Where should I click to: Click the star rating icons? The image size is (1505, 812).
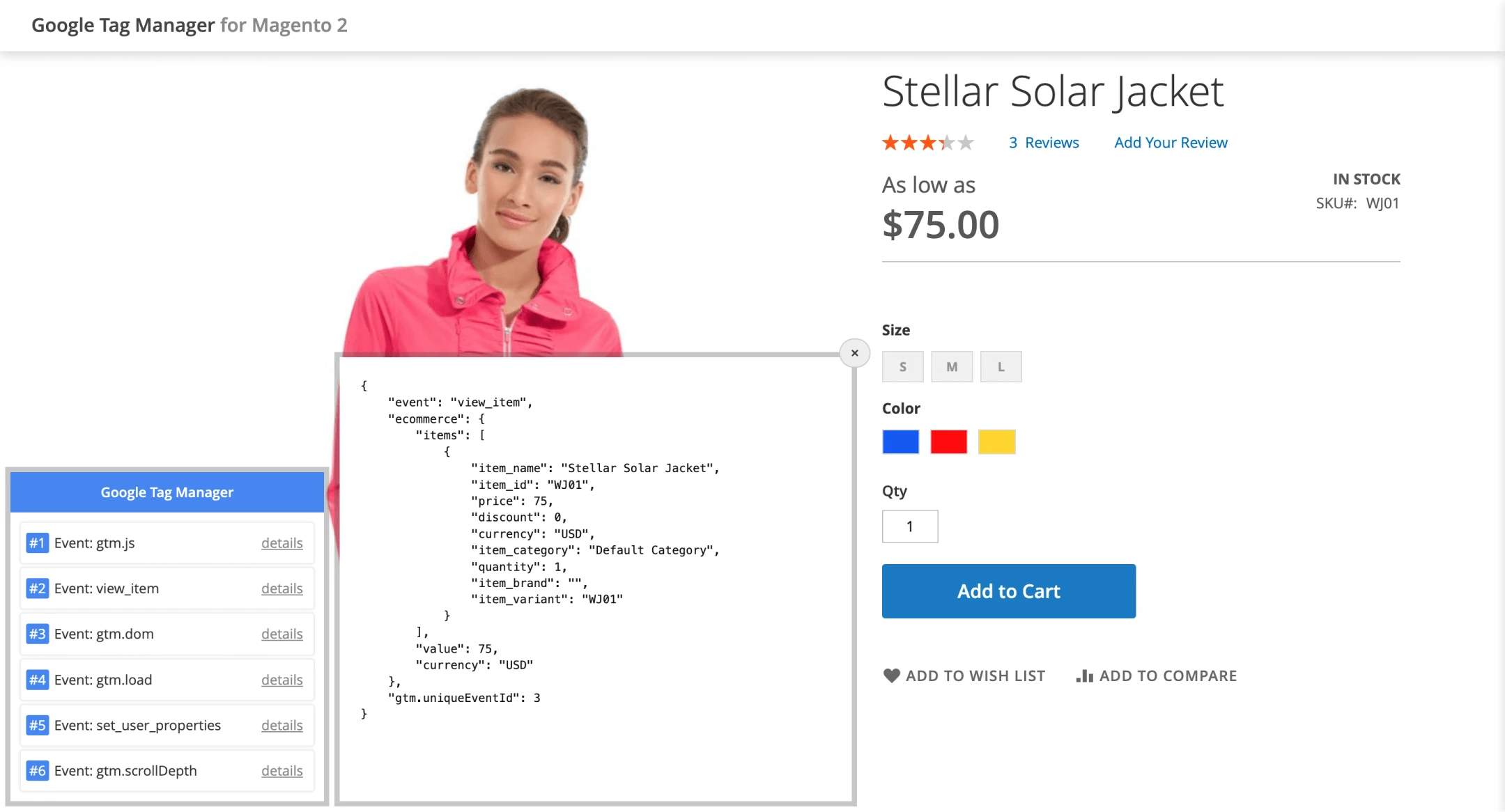tap(927, 143)
